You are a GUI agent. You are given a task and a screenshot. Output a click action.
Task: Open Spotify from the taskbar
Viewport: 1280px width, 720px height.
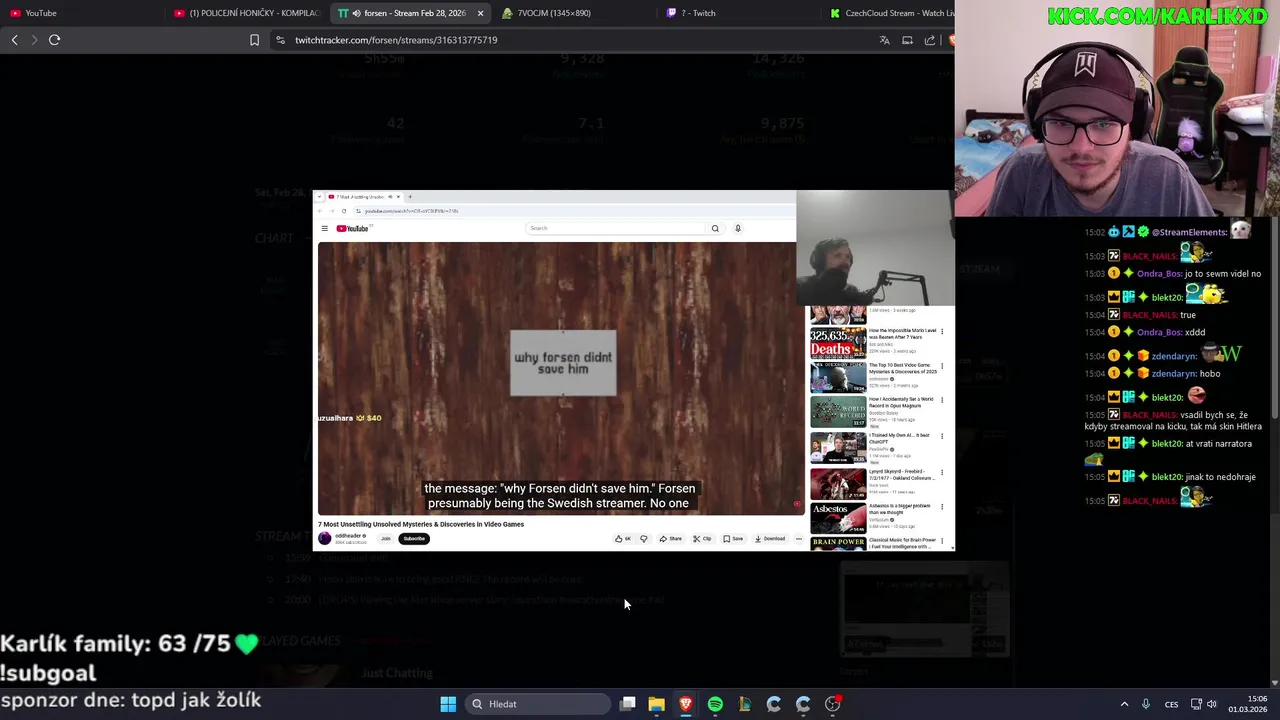pos(715,704)
